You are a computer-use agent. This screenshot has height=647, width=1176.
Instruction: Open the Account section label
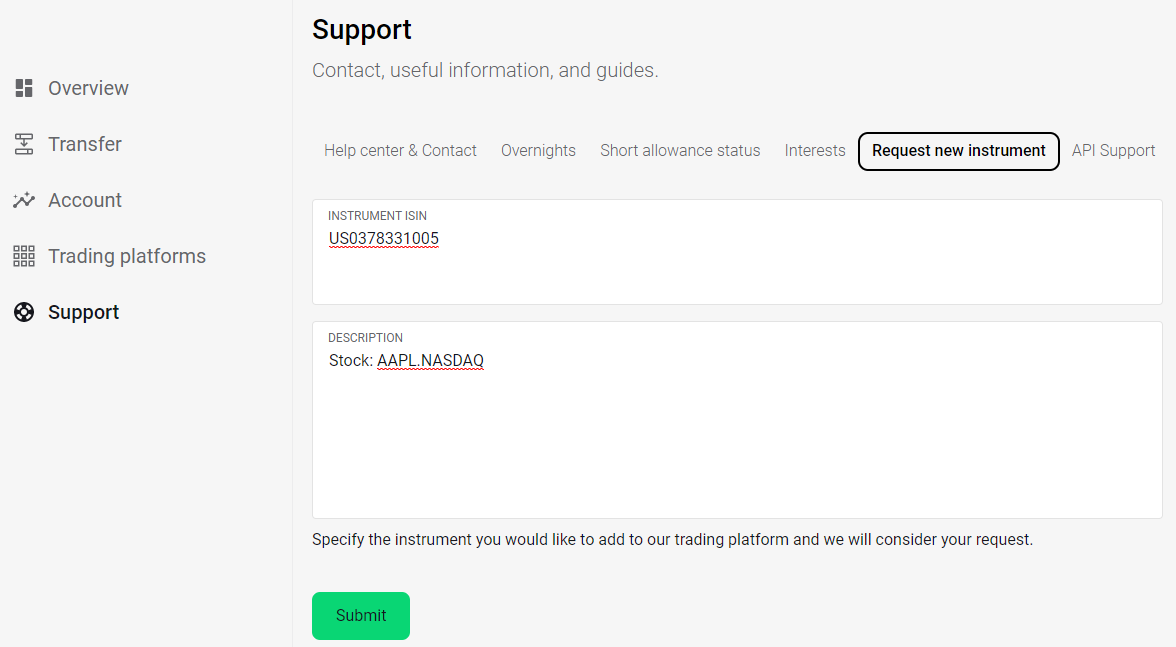[85, 200]
